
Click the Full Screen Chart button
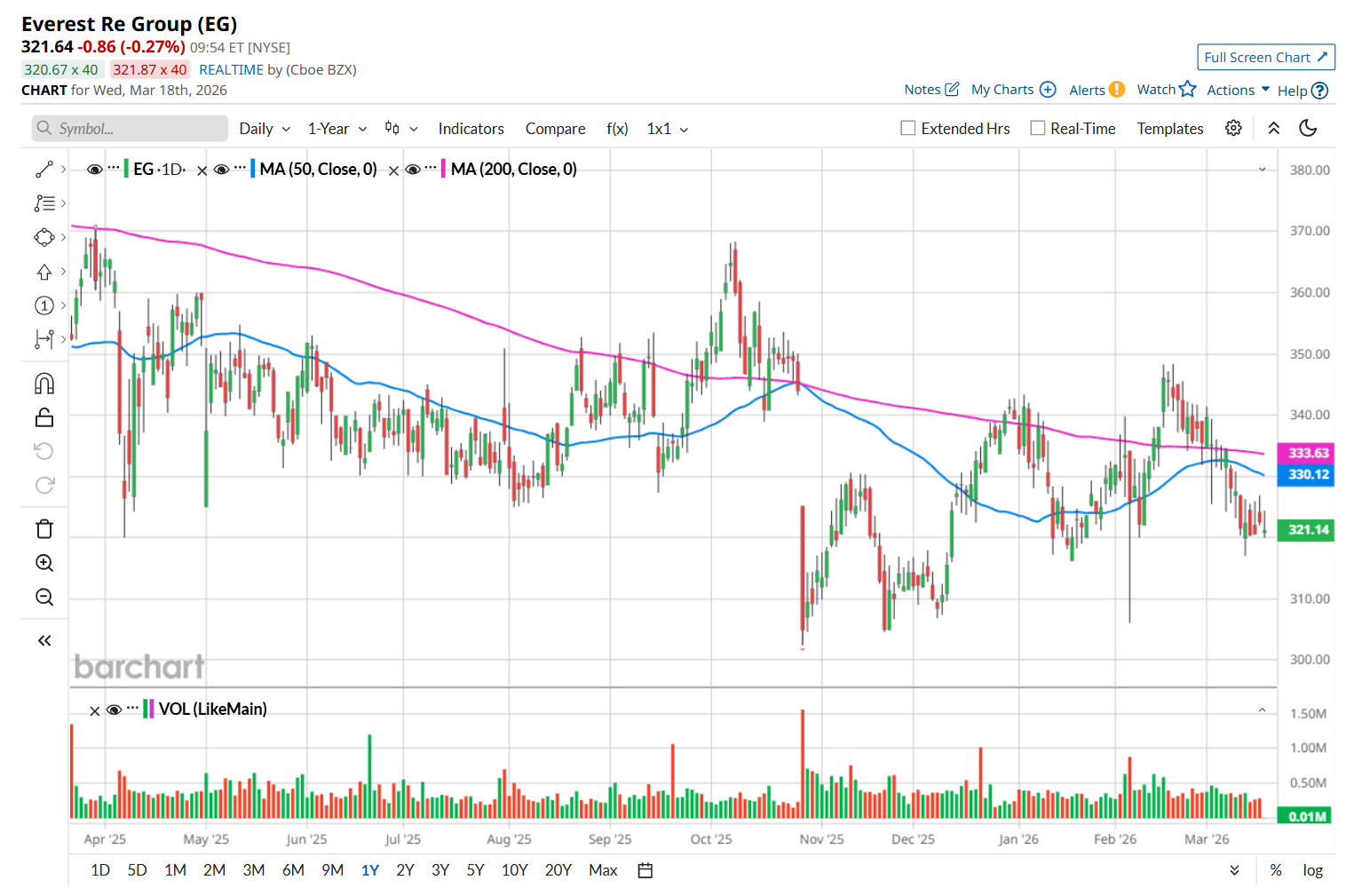[x=1266, y=57]
